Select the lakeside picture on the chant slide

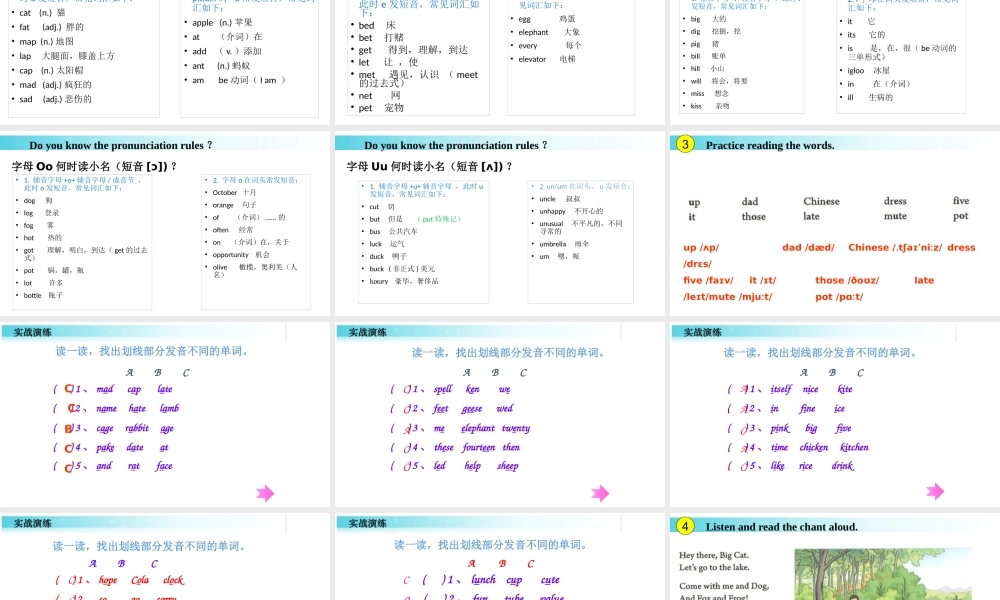tap(883, 574)
